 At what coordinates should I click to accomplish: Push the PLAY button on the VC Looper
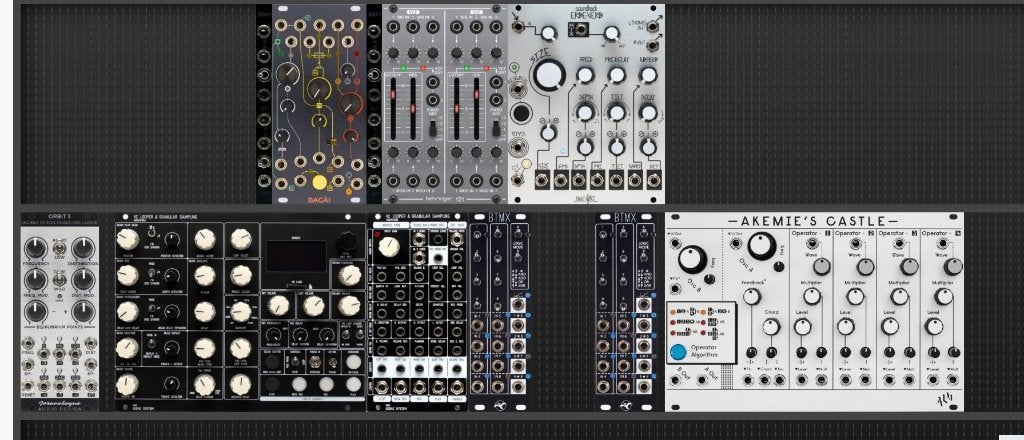pyautogui.click(x=354, y=385)
